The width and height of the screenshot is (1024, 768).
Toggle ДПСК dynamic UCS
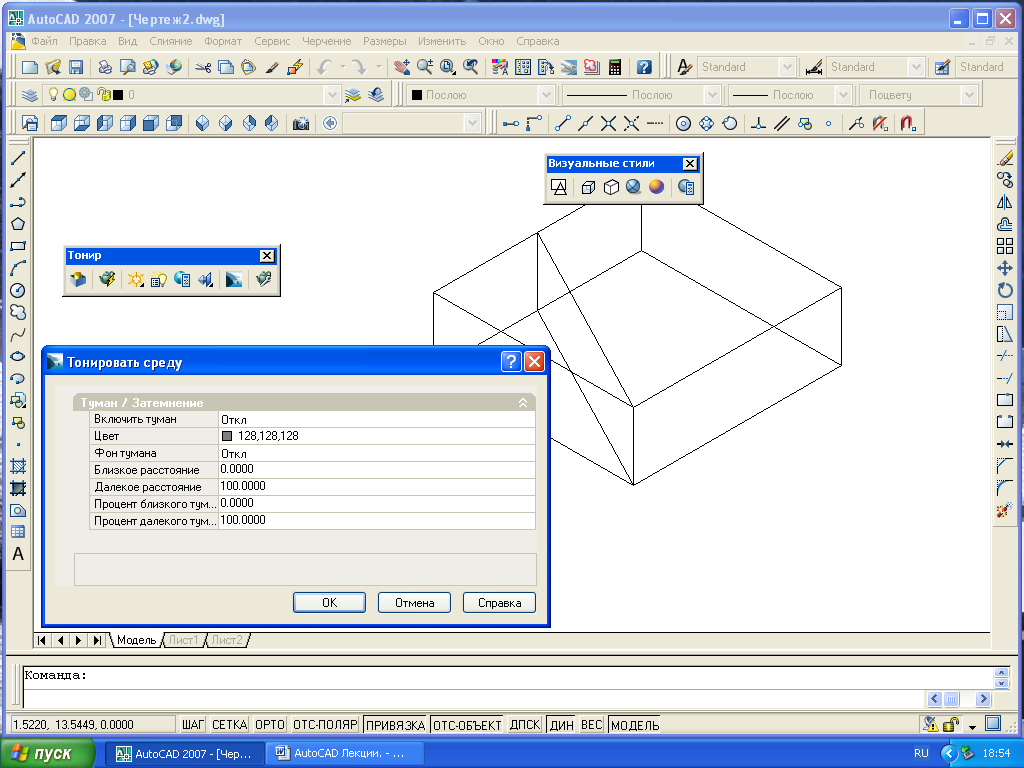click(524, 724)
